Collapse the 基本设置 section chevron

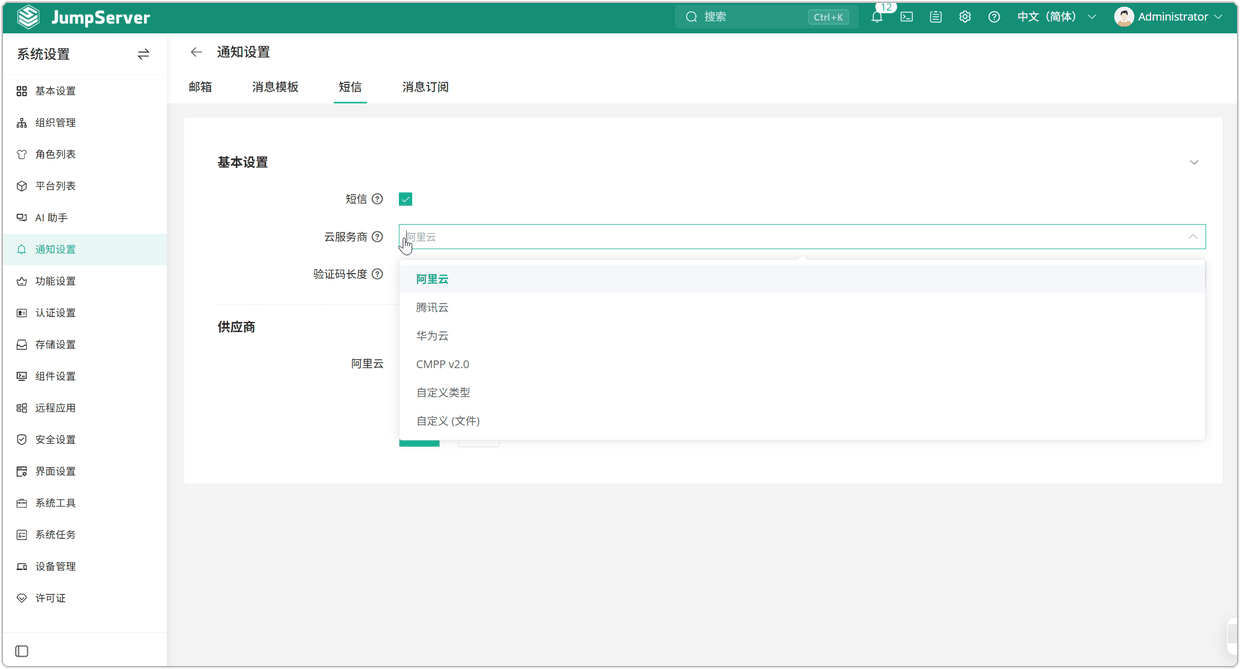click(x=1194, y=163)
